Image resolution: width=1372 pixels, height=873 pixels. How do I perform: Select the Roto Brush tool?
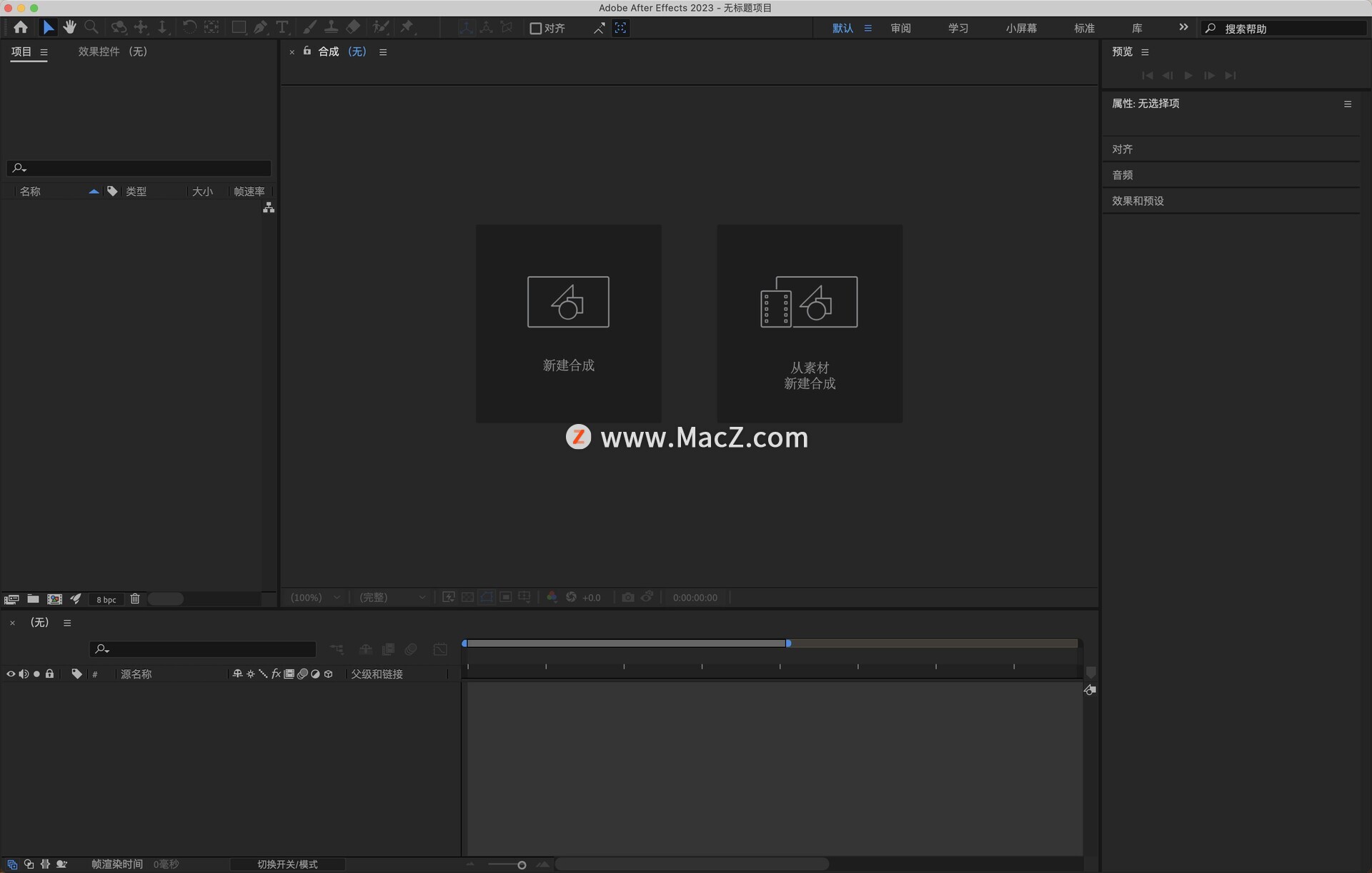(381, 27)
